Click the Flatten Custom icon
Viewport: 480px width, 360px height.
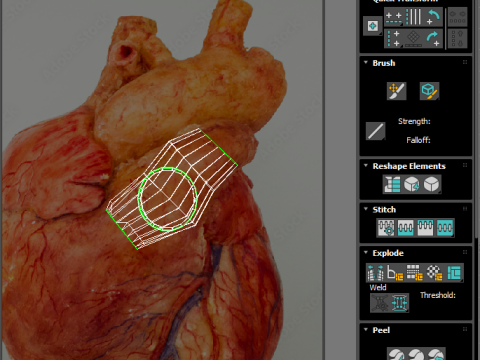point(454,273)
